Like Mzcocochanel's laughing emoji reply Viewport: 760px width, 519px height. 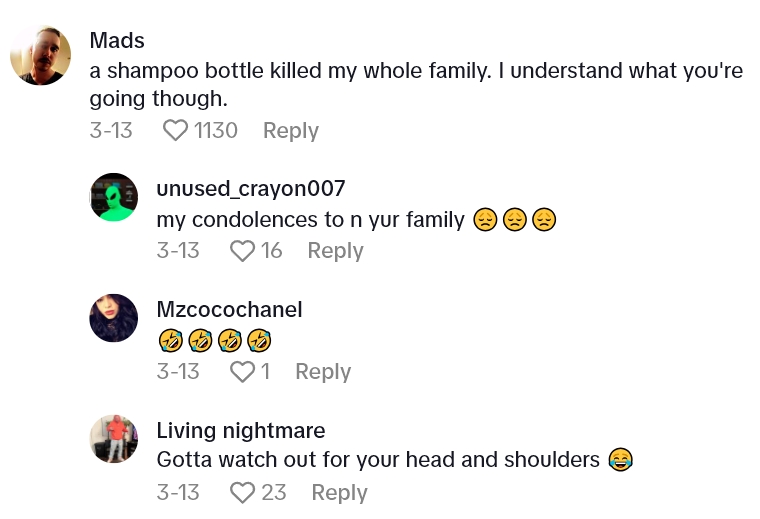[x=243, y=372]
